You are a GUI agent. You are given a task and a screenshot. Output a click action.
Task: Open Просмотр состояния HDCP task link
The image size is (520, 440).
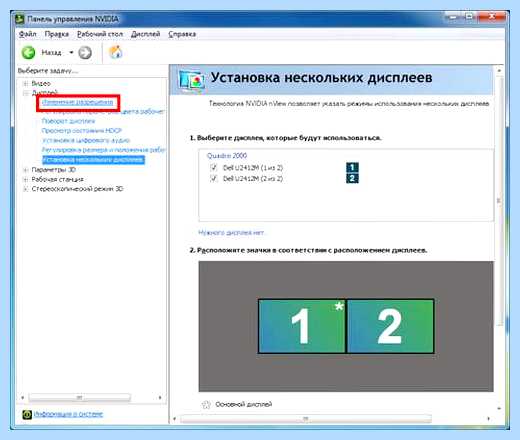point(82,131)
